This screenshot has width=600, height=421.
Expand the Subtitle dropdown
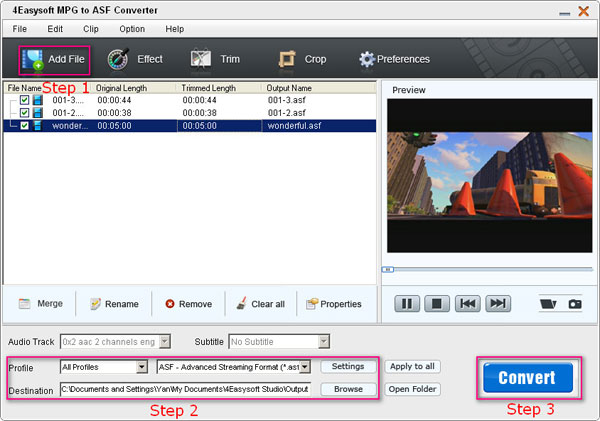click(x=324, y=341)
